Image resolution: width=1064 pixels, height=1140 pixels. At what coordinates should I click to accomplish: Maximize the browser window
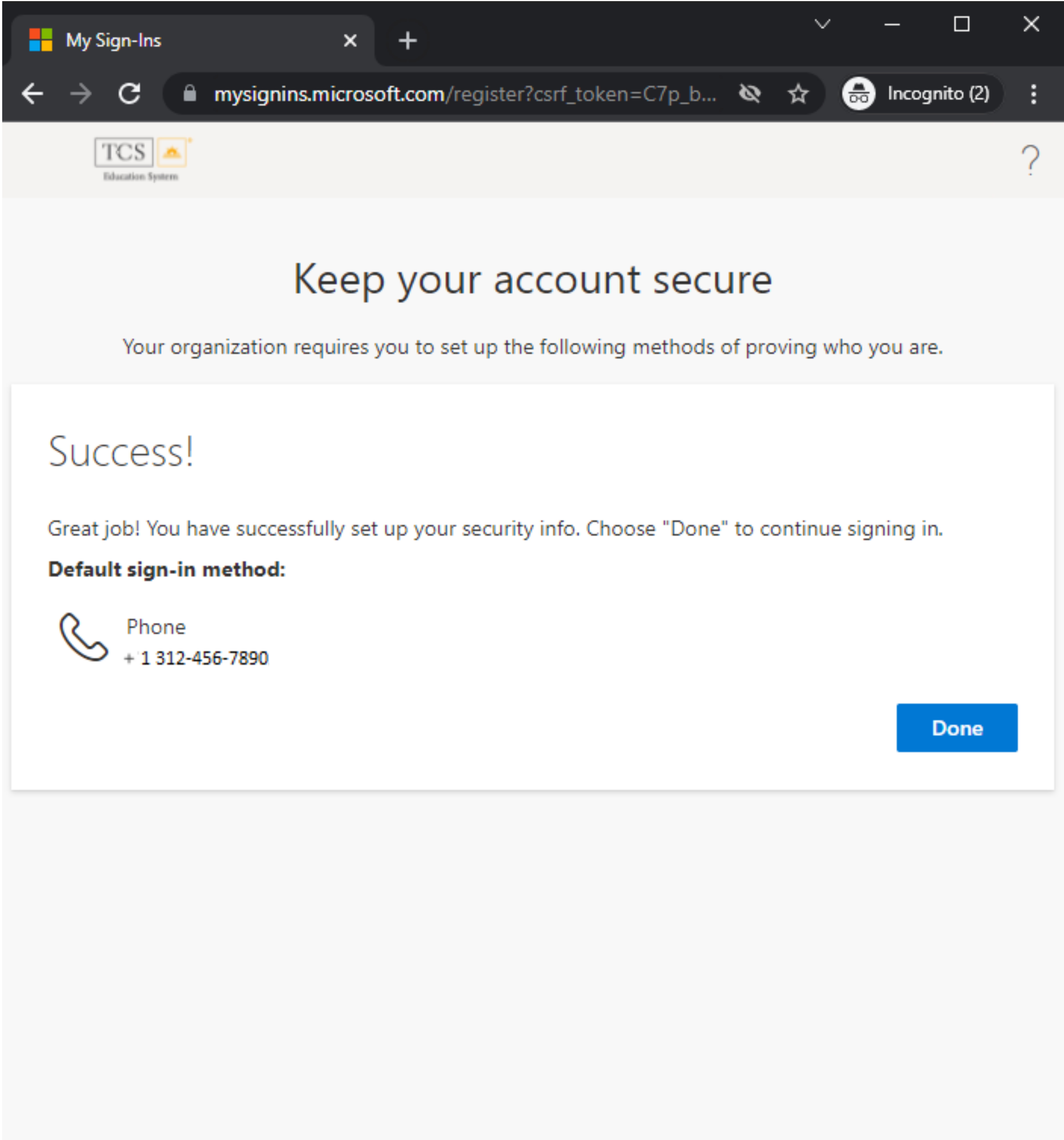click(961, 24)
